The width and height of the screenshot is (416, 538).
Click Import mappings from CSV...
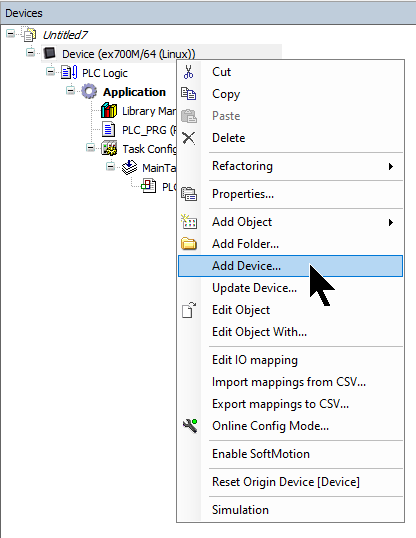coord(290,382)
